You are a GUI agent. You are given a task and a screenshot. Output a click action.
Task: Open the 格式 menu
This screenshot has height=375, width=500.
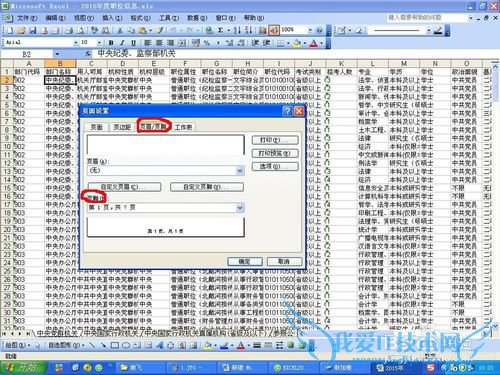pos(140,18)
